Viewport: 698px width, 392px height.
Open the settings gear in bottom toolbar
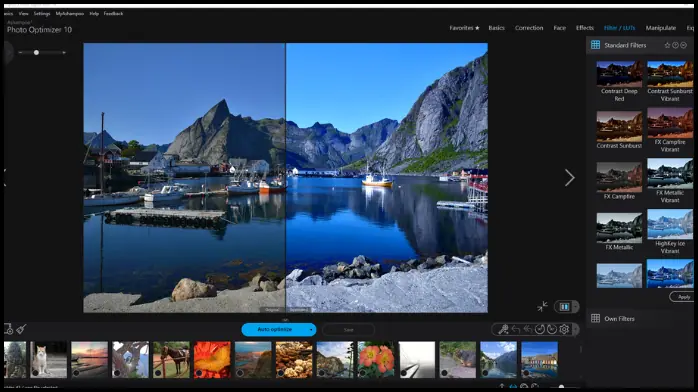click(564, 329)
